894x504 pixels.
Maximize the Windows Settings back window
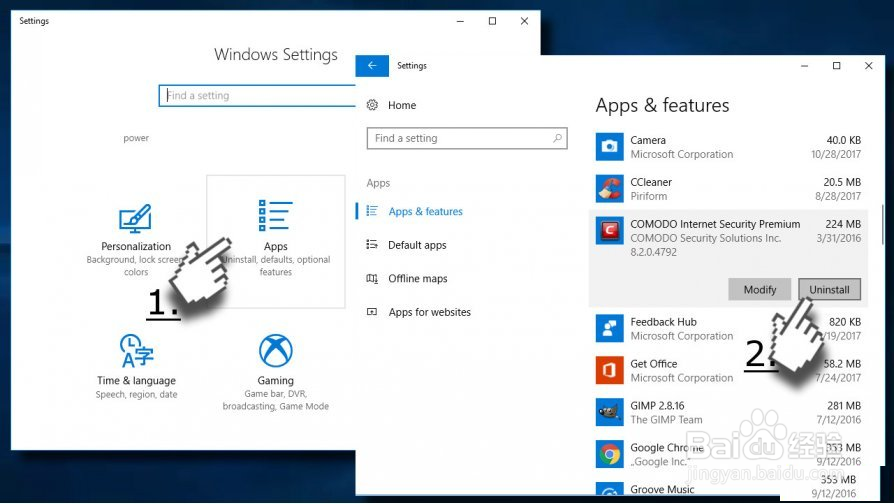coord(492,21)
